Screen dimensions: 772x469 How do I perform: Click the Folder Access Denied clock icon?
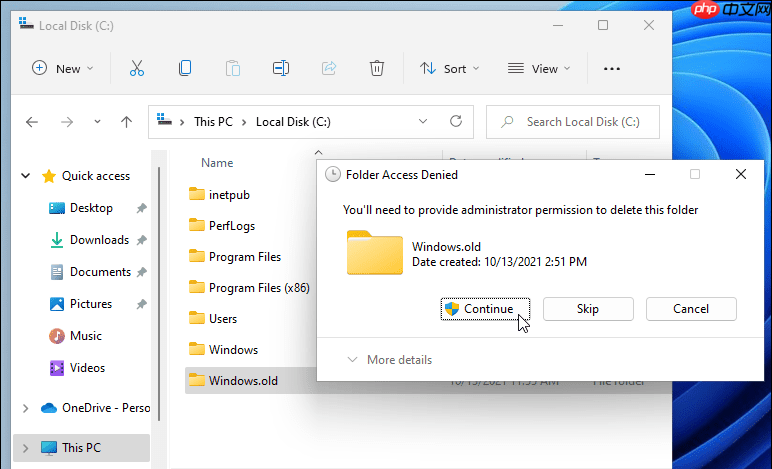point(333,174)
